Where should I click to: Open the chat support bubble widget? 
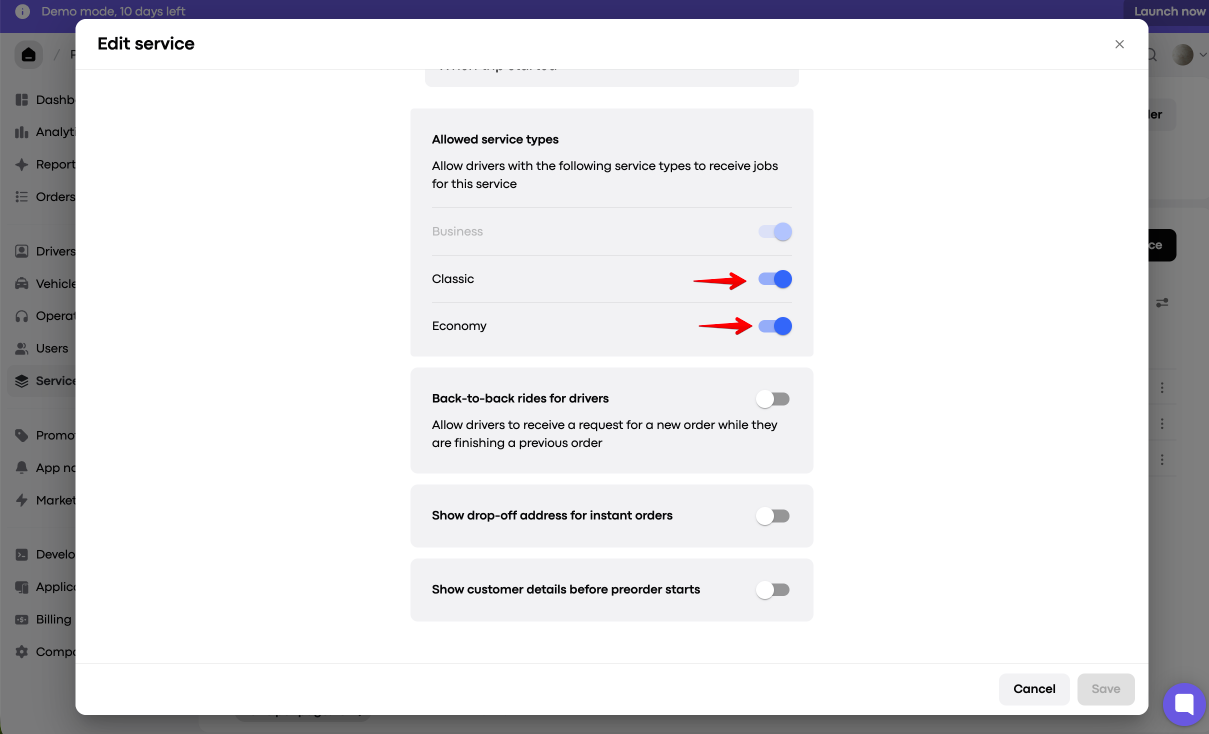pos(1185,704)
